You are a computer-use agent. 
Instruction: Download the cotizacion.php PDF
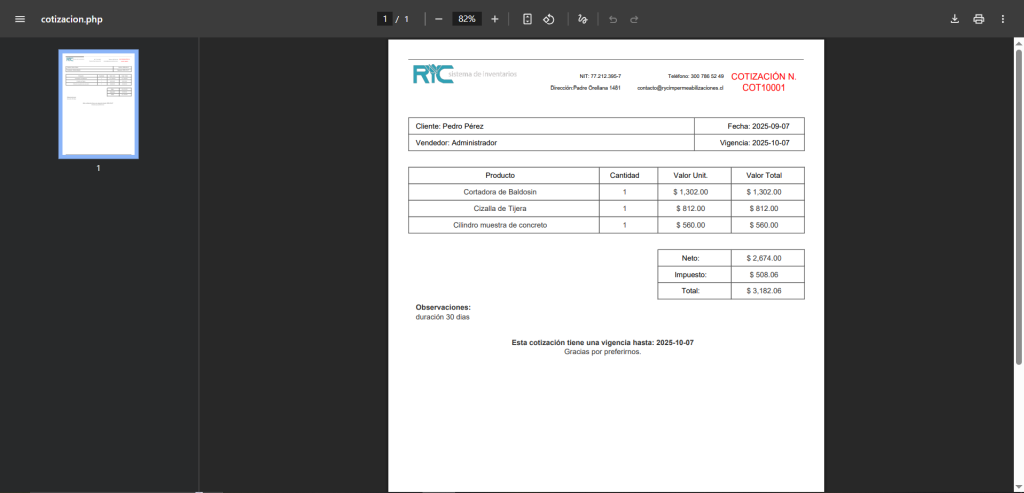954,19
